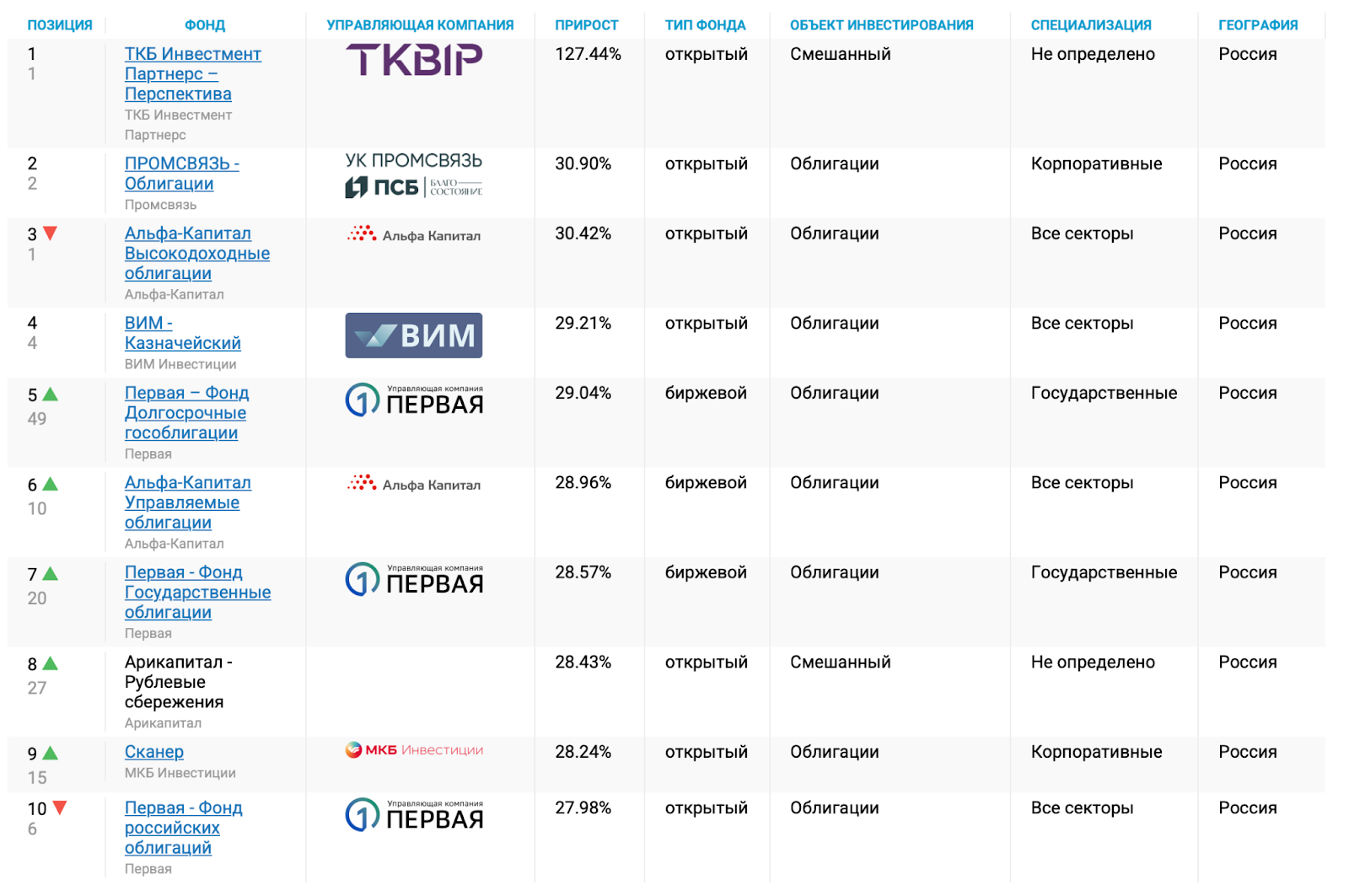
Task: Sort table by Прирост column
Action: point(586,25)
